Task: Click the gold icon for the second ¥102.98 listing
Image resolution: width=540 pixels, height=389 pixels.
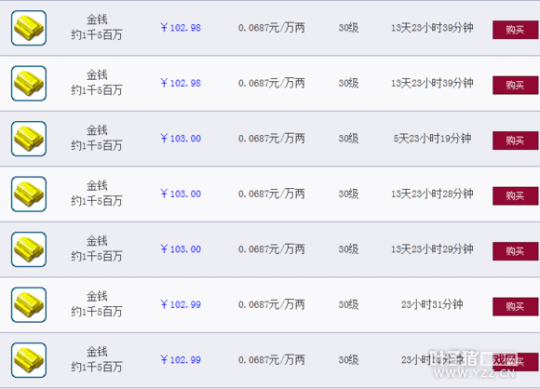Action: [29, 83]
